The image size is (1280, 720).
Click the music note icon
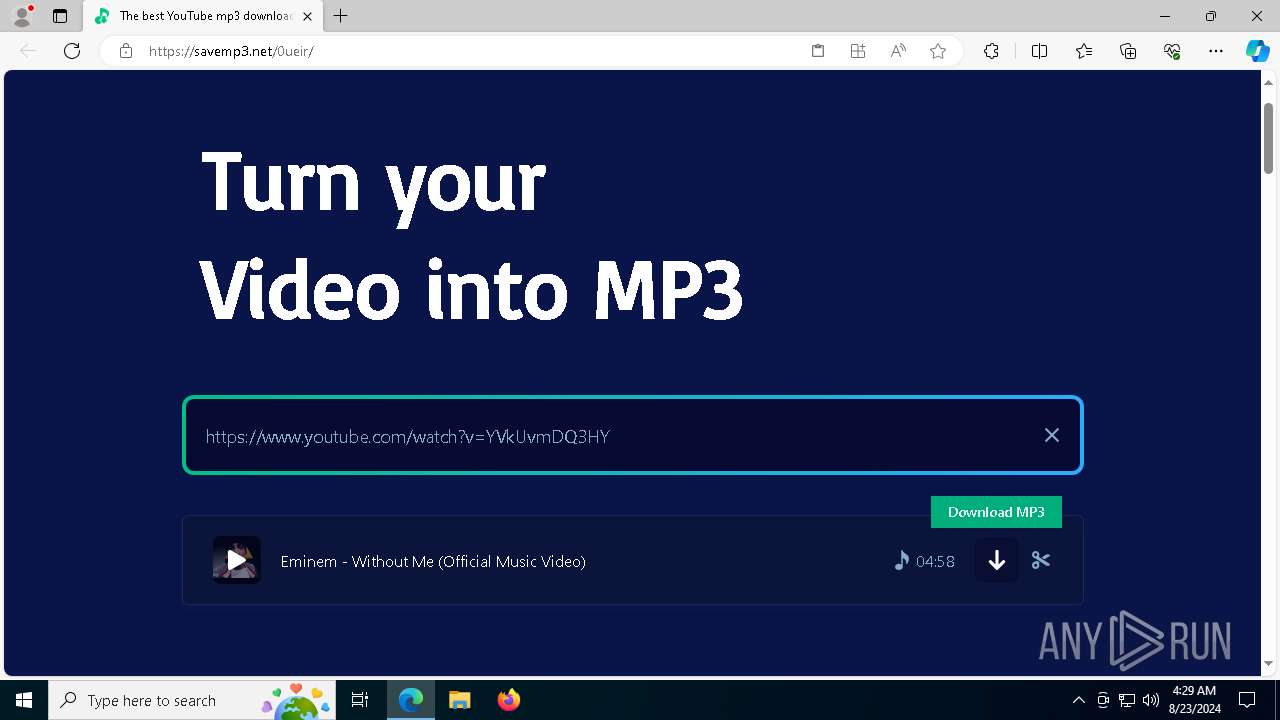click(x=902, y=560)
